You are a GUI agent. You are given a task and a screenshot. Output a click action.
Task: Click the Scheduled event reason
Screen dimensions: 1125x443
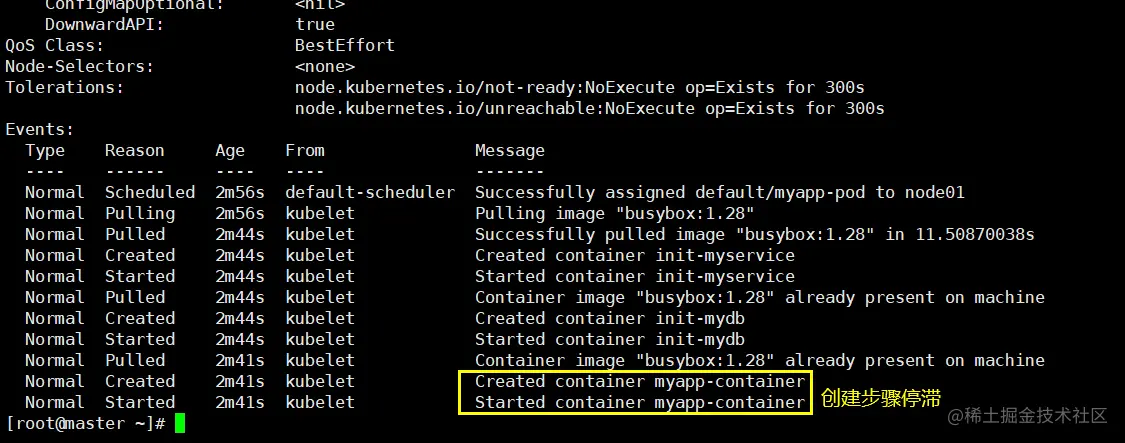click(149, 192)
